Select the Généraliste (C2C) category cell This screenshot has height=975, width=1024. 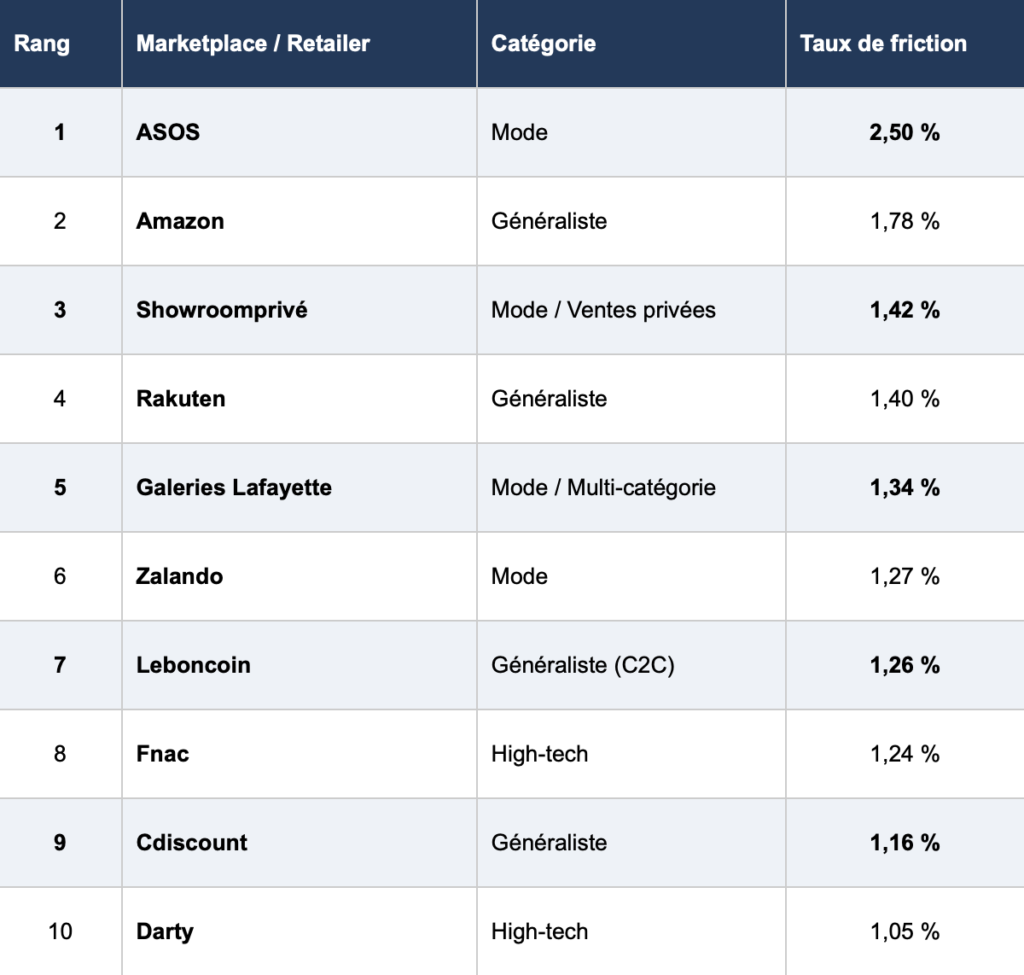(583, 665)
